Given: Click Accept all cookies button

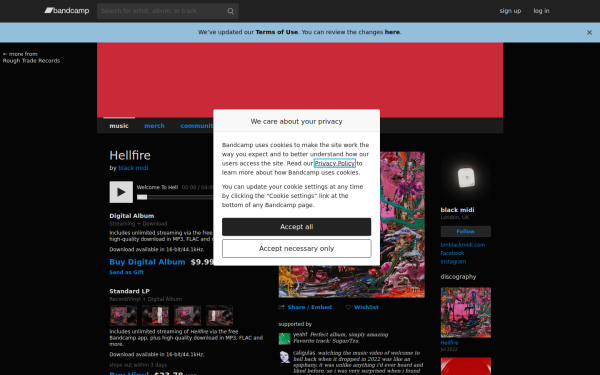Looking at the screenshot, I should coord(296,227).
